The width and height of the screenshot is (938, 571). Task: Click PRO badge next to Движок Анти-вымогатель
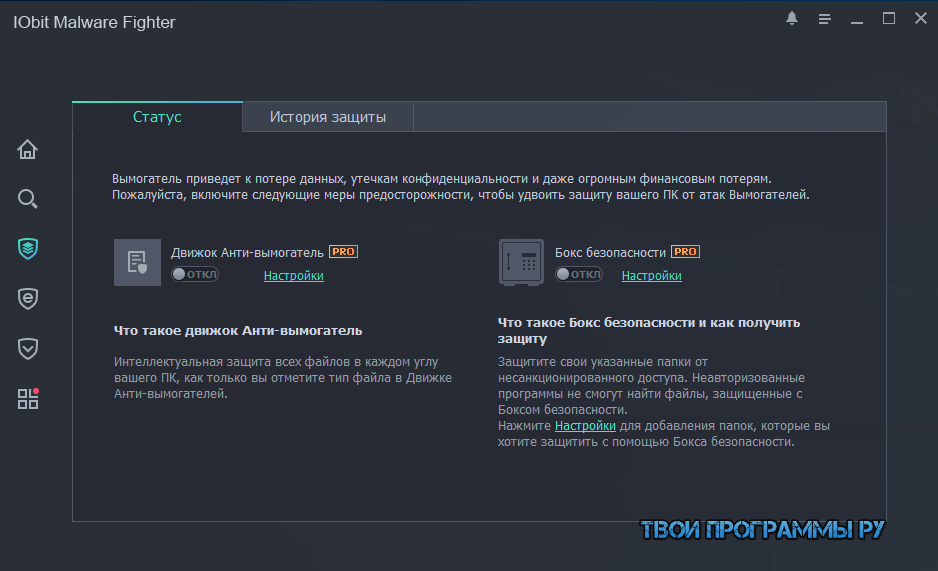(x=343, y=252)
